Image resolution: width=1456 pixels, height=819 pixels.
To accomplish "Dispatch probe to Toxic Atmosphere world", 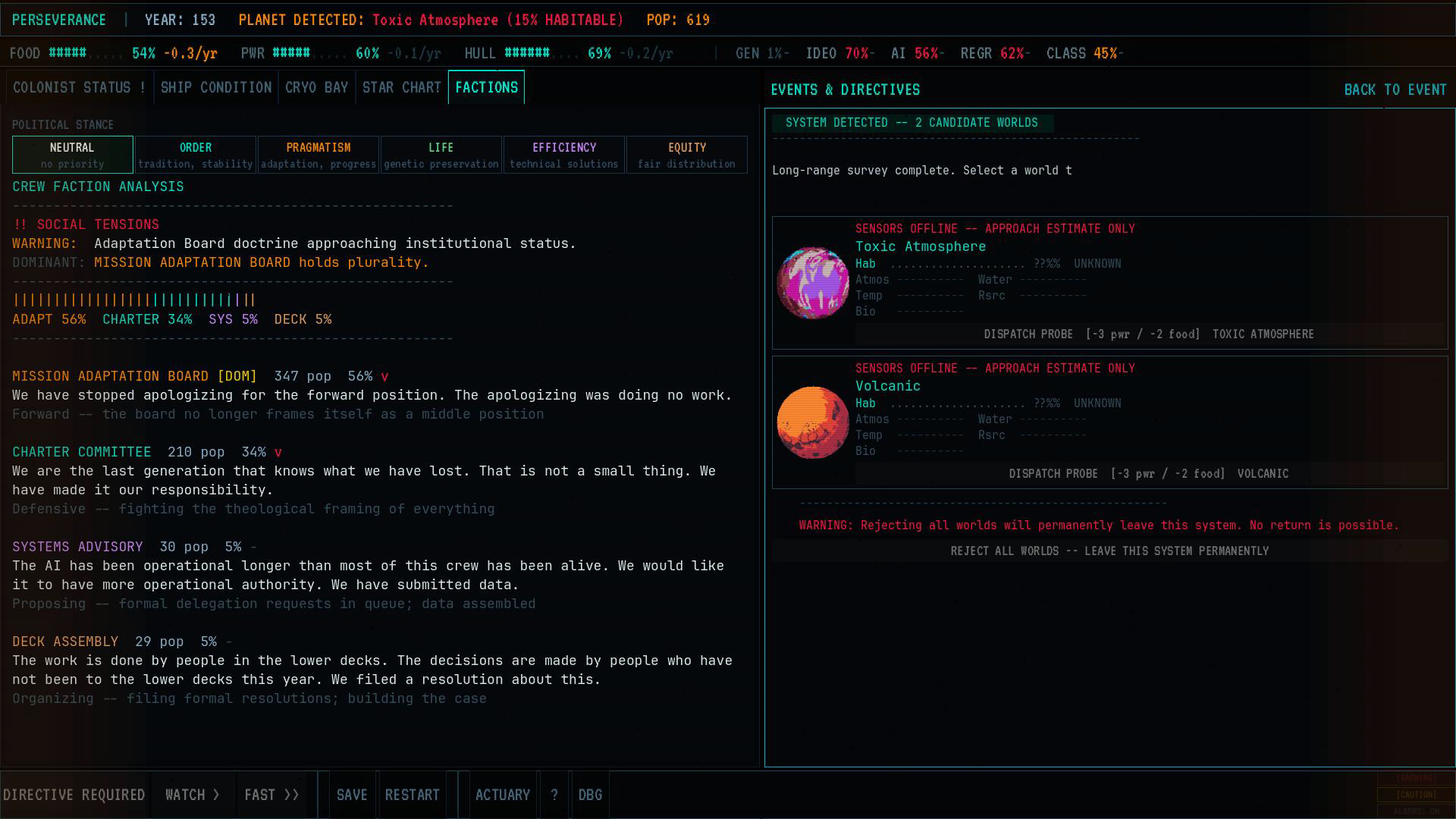I will (x=1150, y=334).
